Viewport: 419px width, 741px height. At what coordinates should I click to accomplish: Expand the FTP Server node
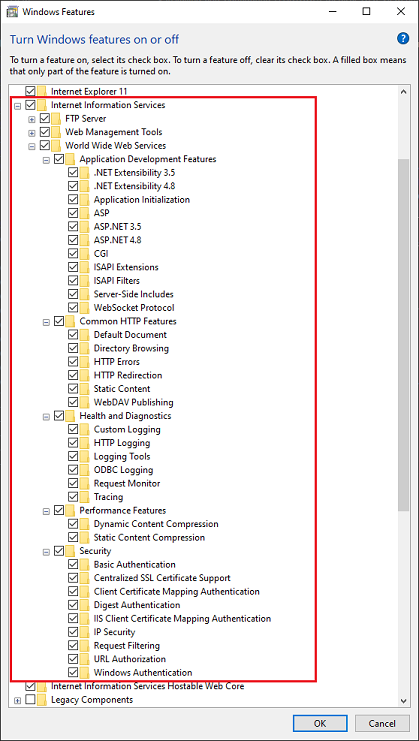(x=32, y=120)
